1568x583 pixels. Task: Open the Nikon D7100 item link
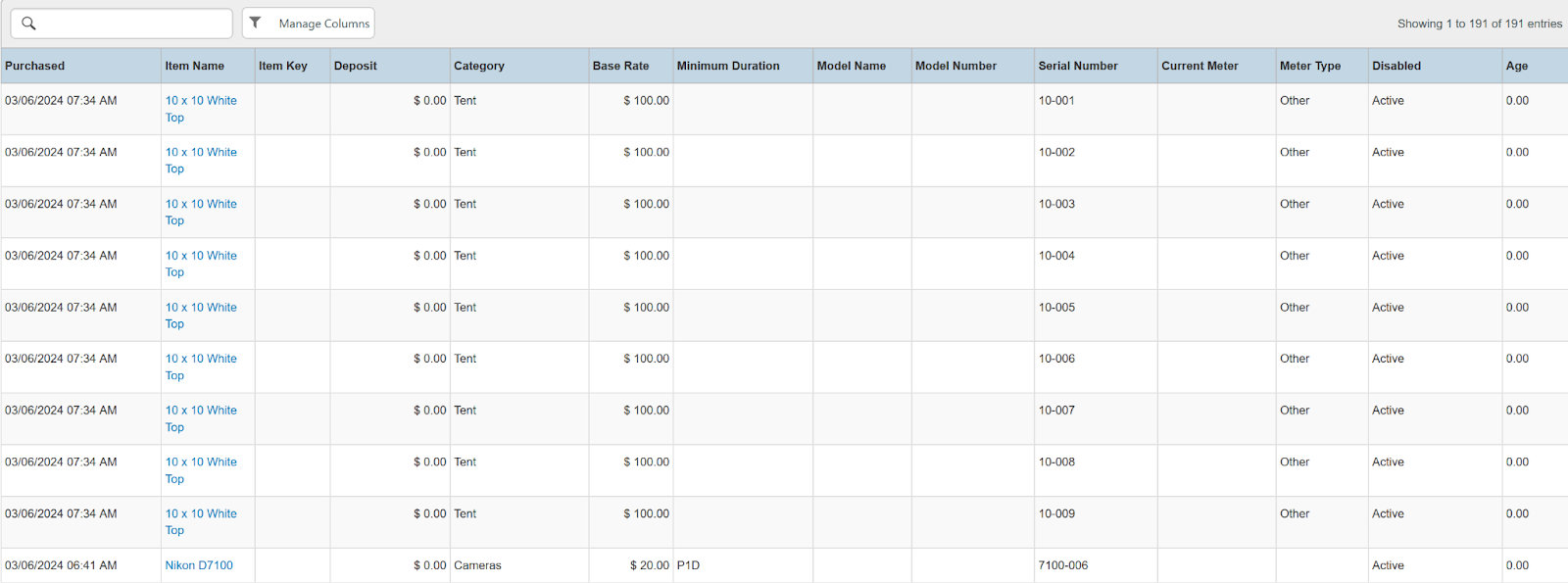pyautogui.click(x=199, y=565)
